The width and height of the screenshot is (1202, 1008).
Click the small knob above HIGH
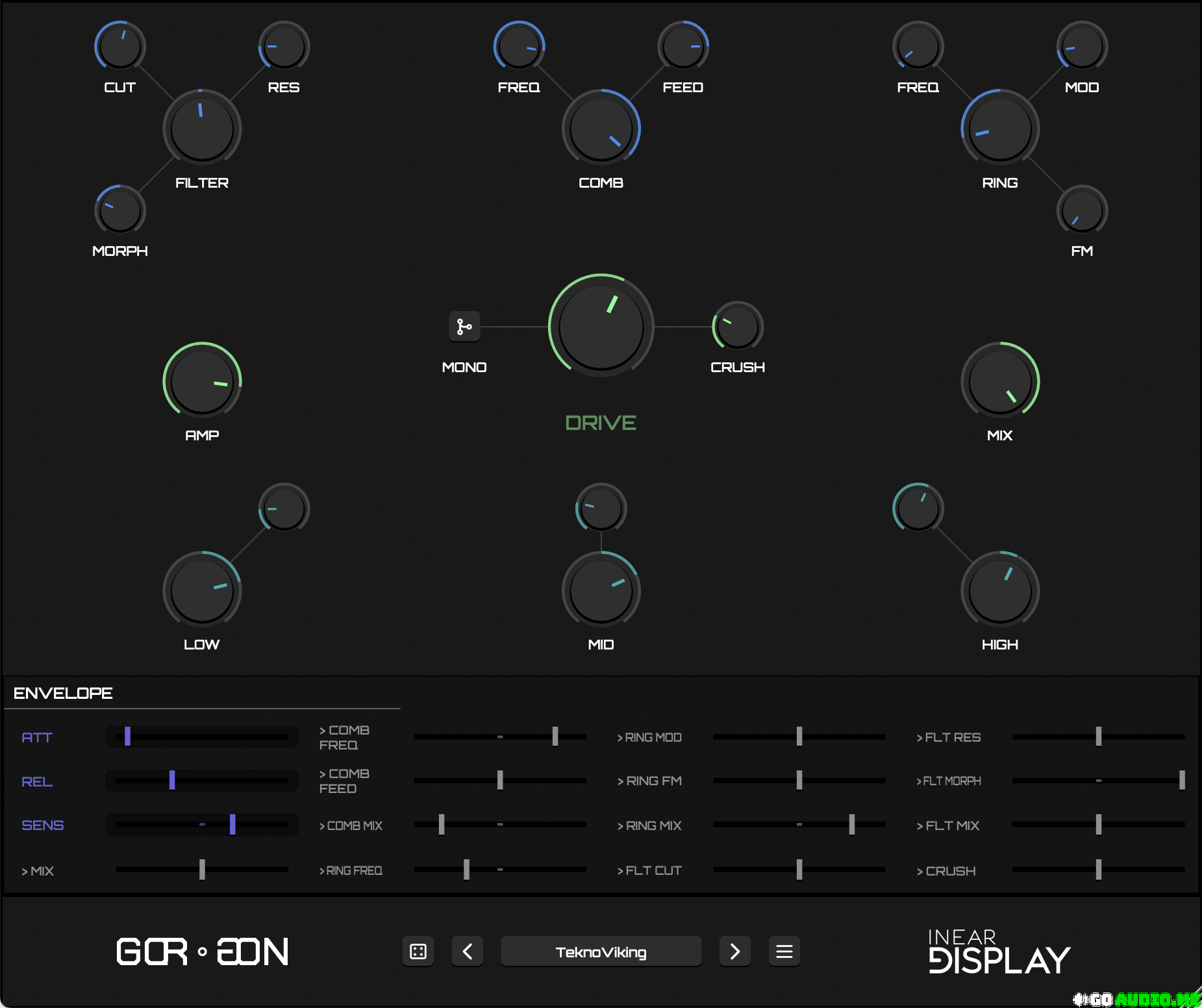[x=918, y=508]
